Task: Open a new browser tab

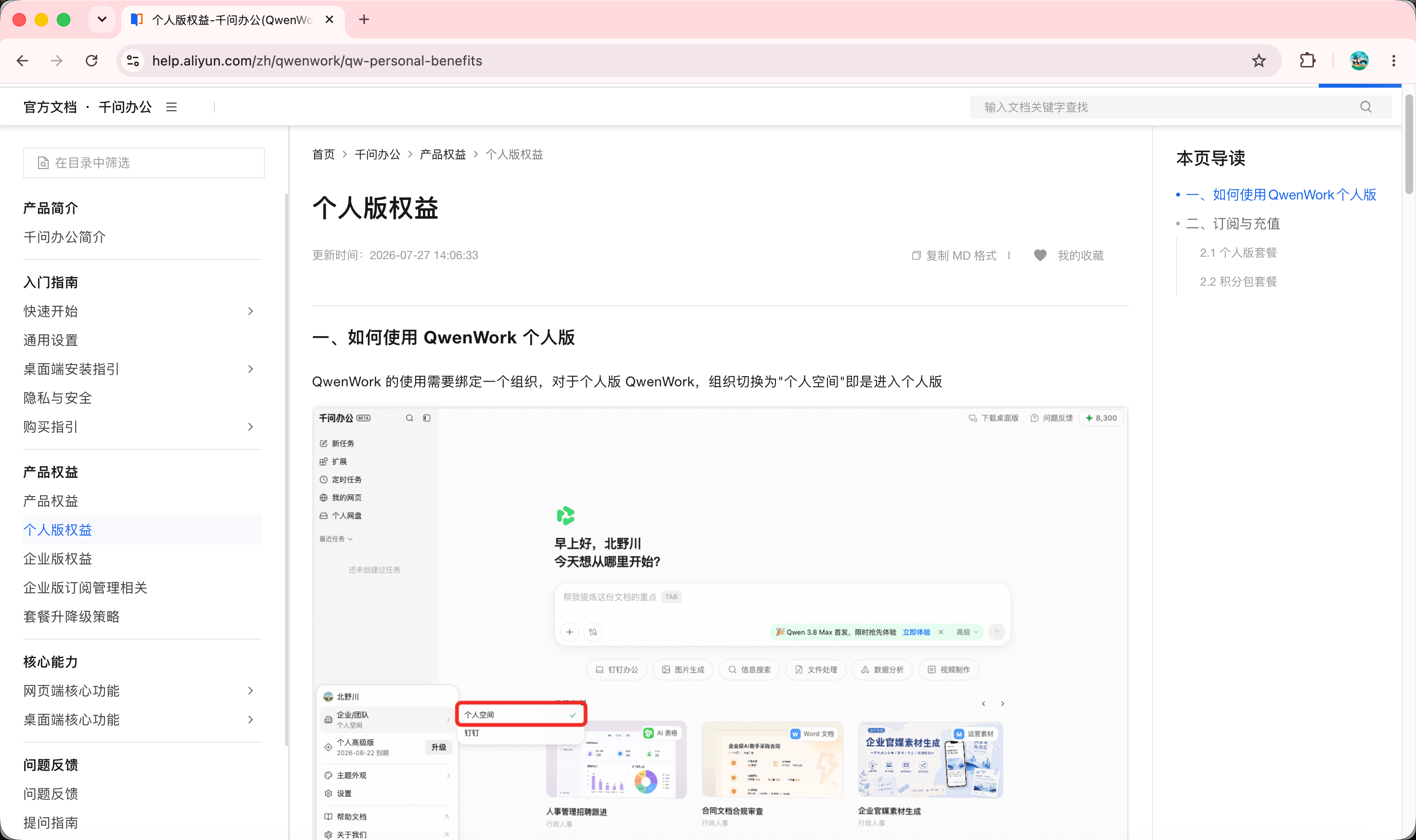Action: point(364,20)
